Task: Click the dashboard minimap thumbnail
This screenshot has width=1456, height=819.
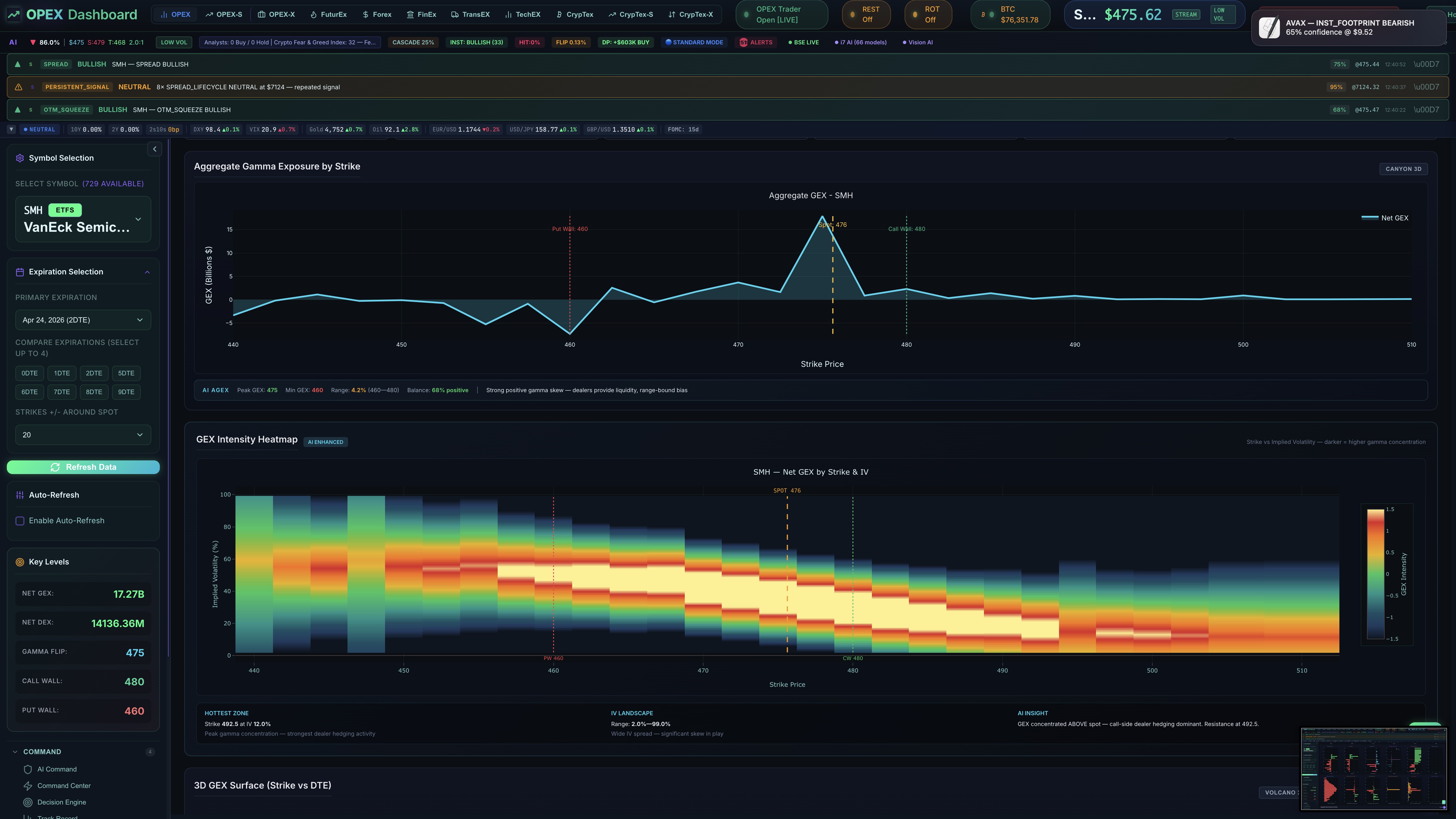Action: click(x=1374, y=769)
